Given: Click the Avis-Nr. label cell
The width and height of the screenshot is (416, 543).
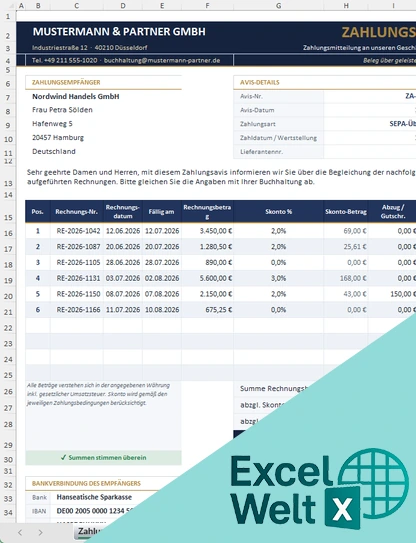Looking at the screenshot, I should [x=278, y=96].
